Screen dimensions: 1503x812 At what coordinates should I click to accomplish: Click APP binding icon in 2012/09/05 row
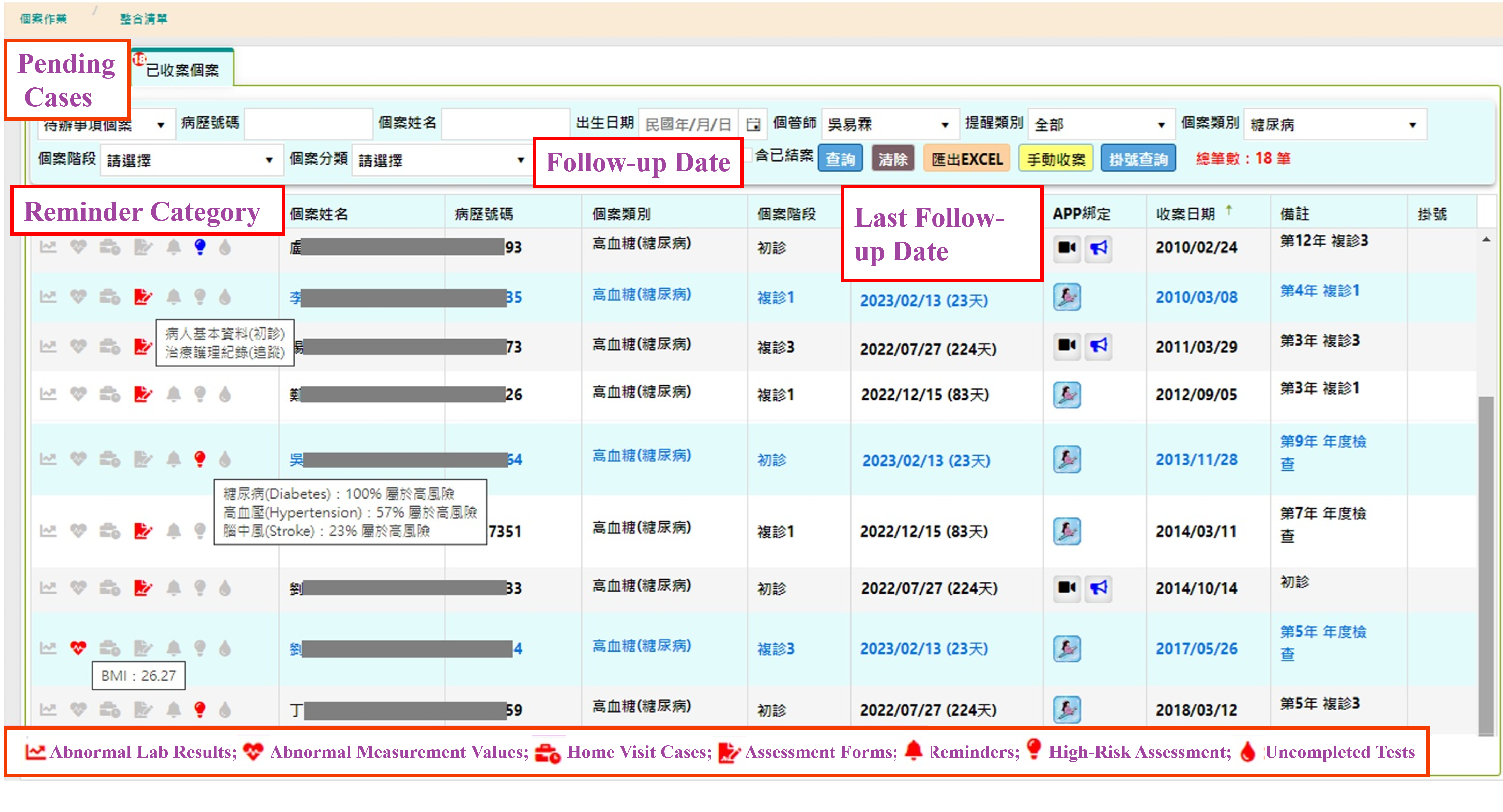coord(1067,395)
